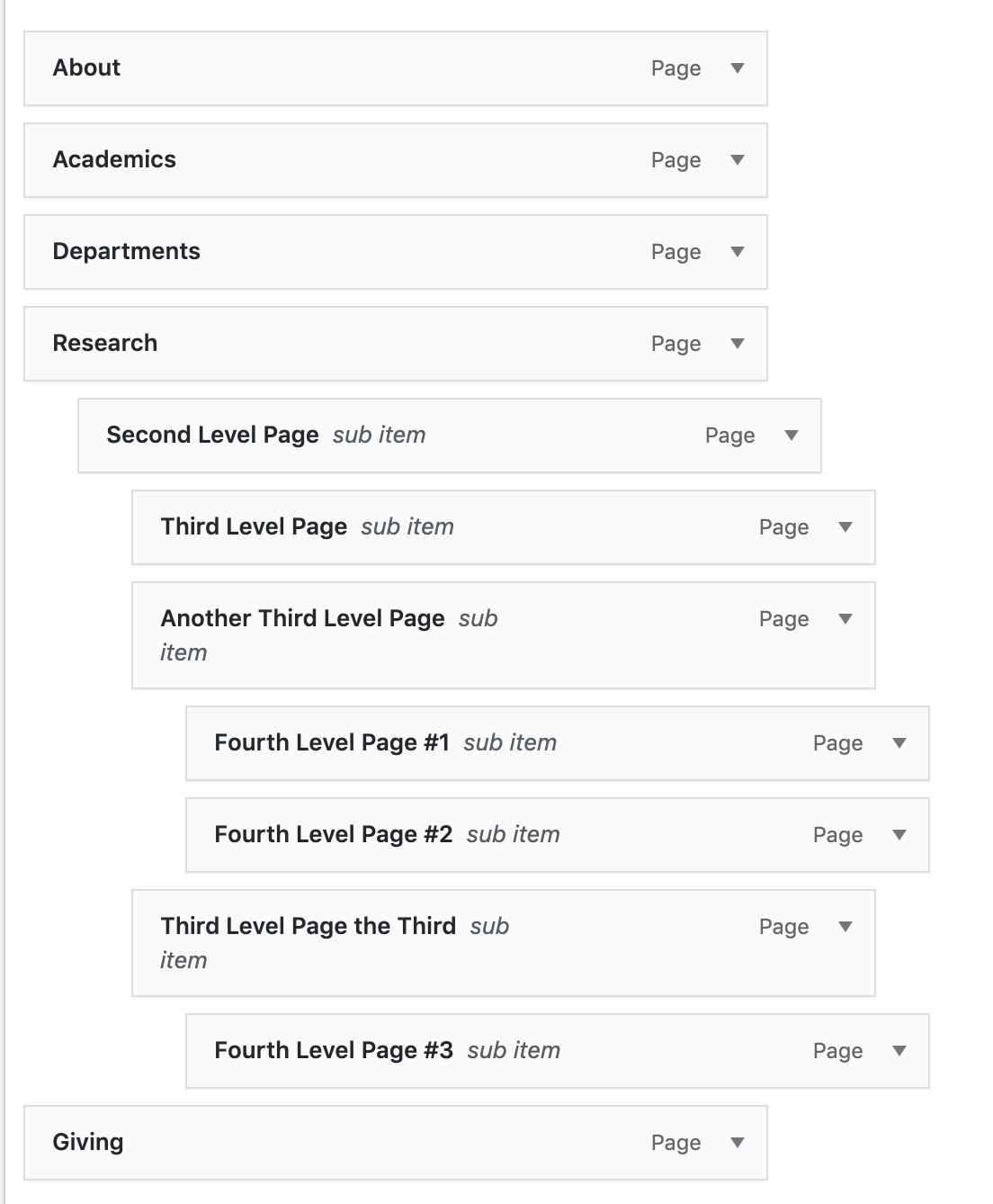
Task: Open Third Level Page the Third arrow
Action: pyautogui.click(x=845, y=927)
